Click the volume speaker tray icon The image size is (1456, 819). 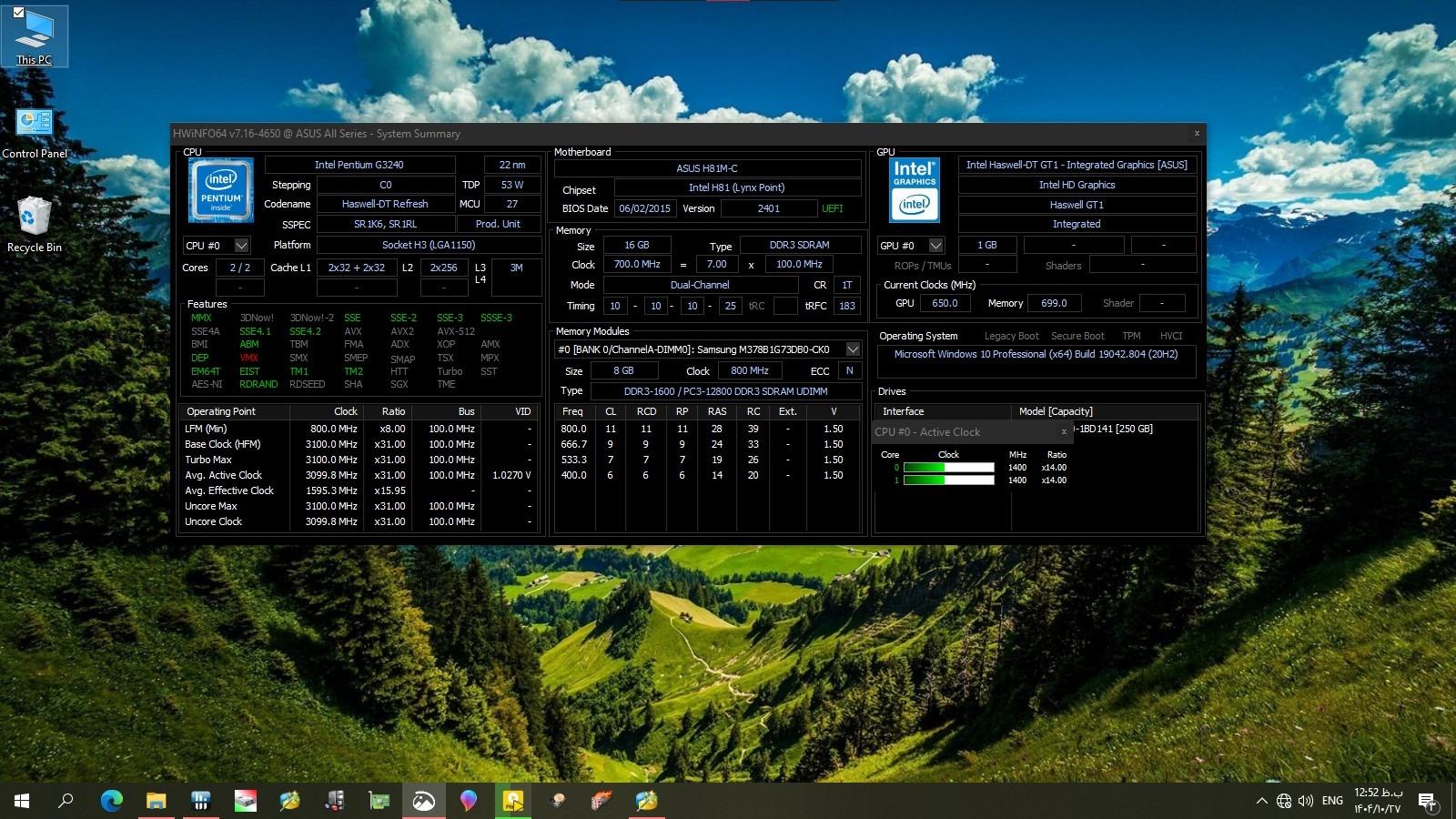coord(1306,801)
